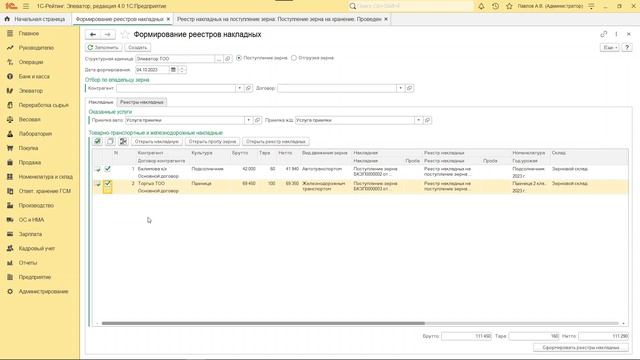The image size is (640, 360).
Task: Click Дата формирования date field
Action: tap(152, 70)
